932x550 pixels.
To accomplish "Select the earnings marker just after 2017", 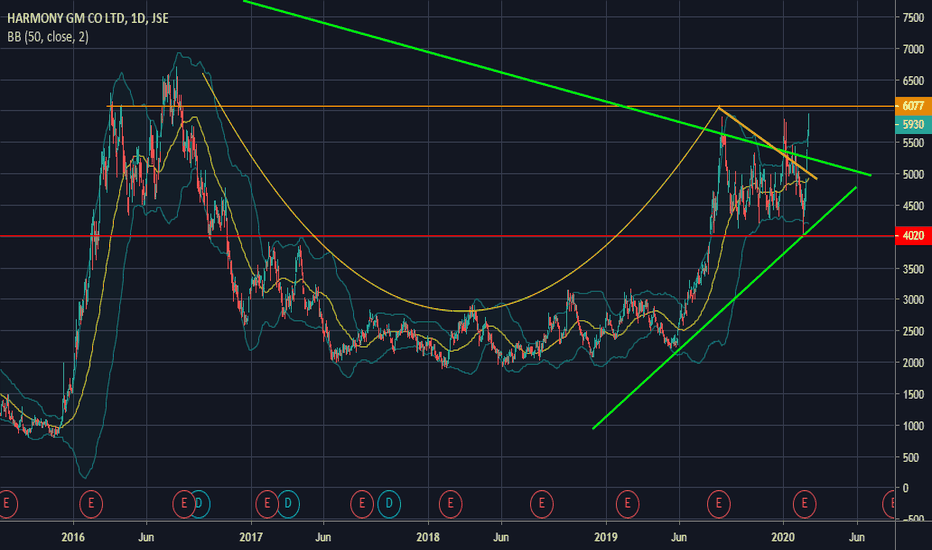I will coord(267,504).
